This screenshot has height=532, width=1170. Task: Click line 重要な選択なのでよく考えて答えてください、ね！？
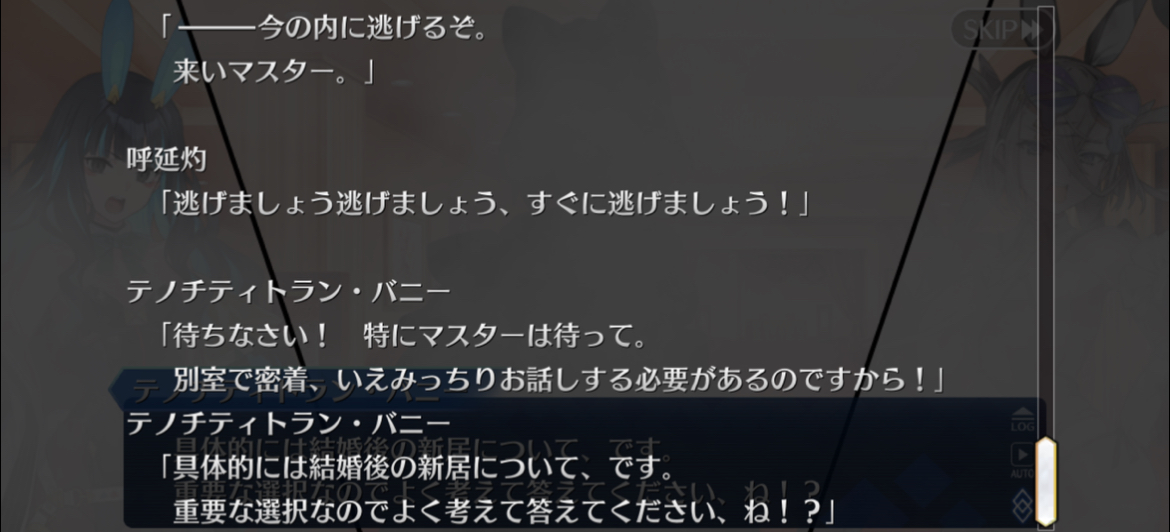(503, 512)
